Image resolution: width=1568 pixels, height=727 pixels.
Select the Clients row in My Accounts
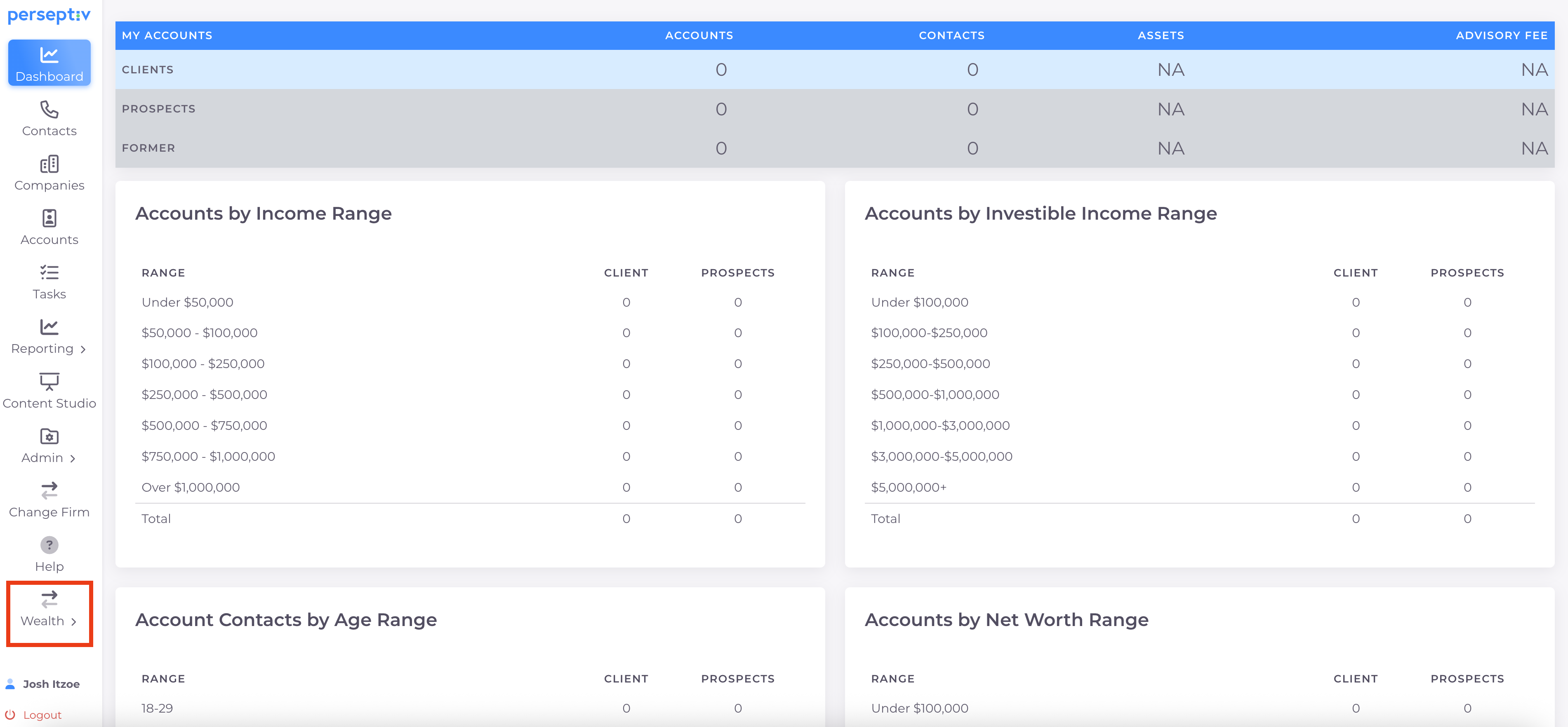coord(147,69)
